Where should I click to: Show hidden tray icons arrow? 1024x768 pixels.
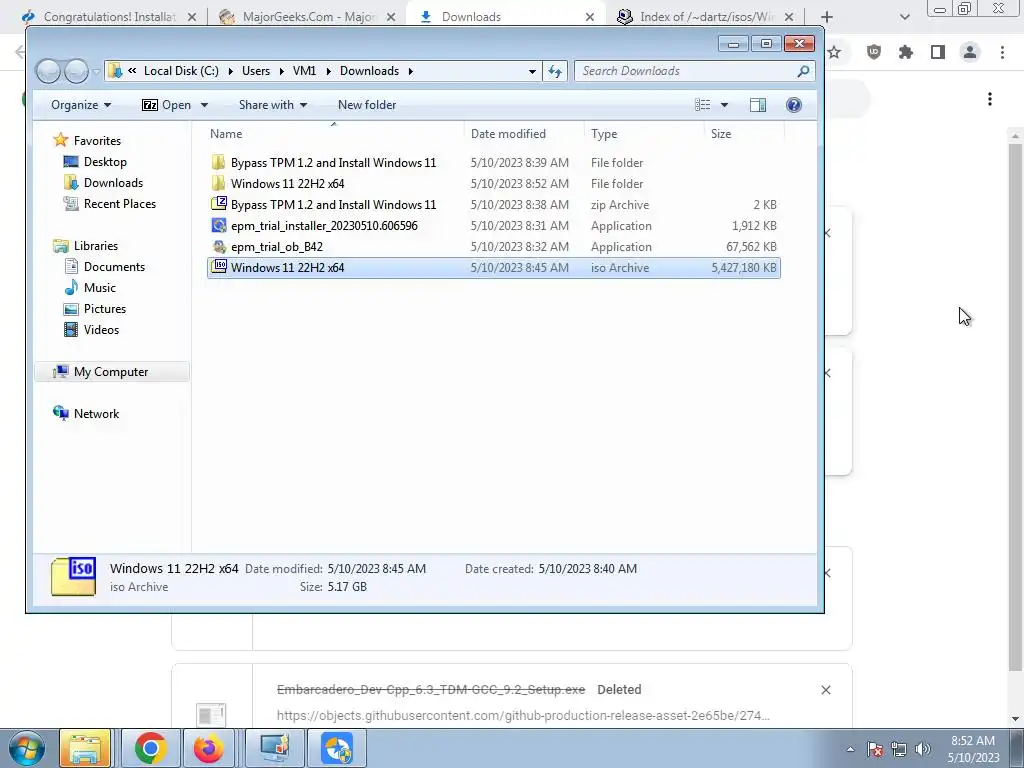pyautogui.click(x=850, y=749)
